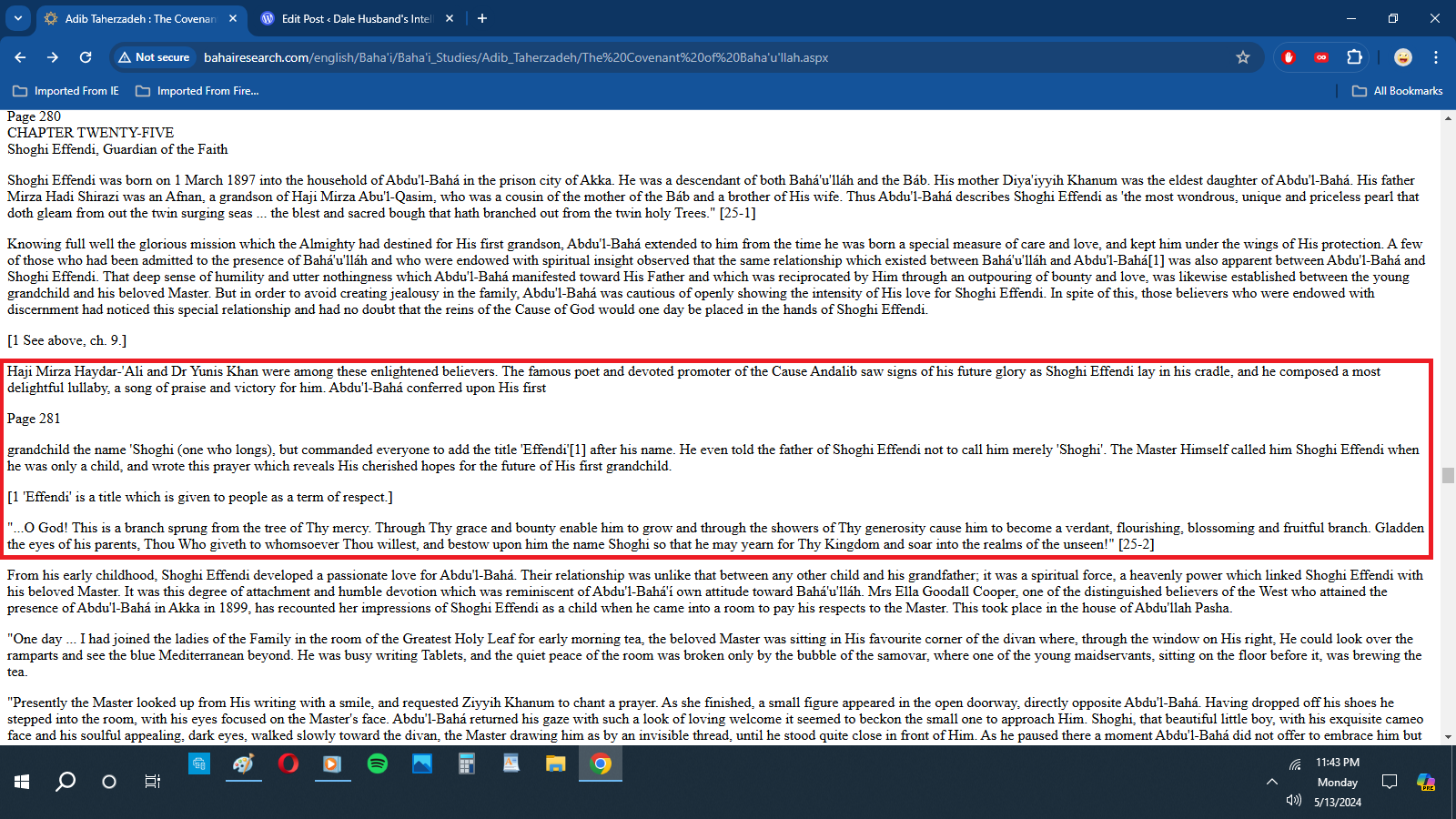Open the AdBlock stop-hand extension
The height and width of the screenshot is (819, 1456).
pyautogui.click(x=1288, y=57)
